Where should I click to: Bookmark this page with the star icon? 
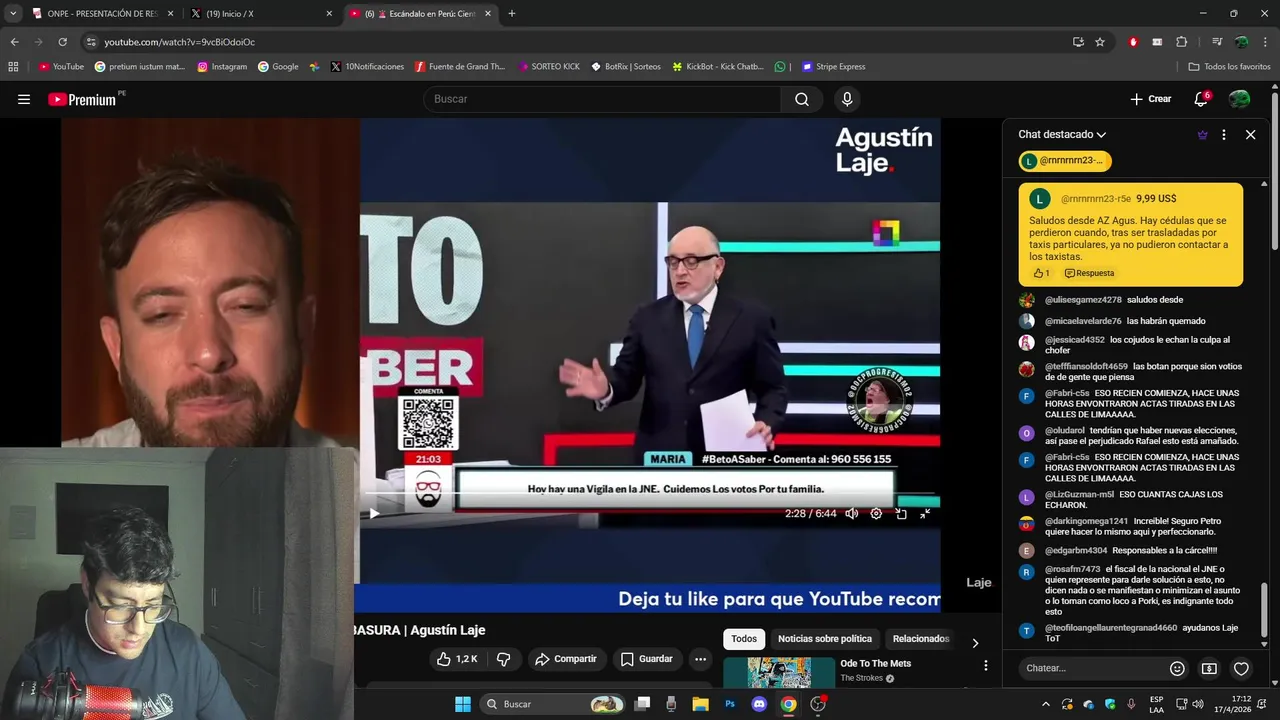click(1100, 42)
